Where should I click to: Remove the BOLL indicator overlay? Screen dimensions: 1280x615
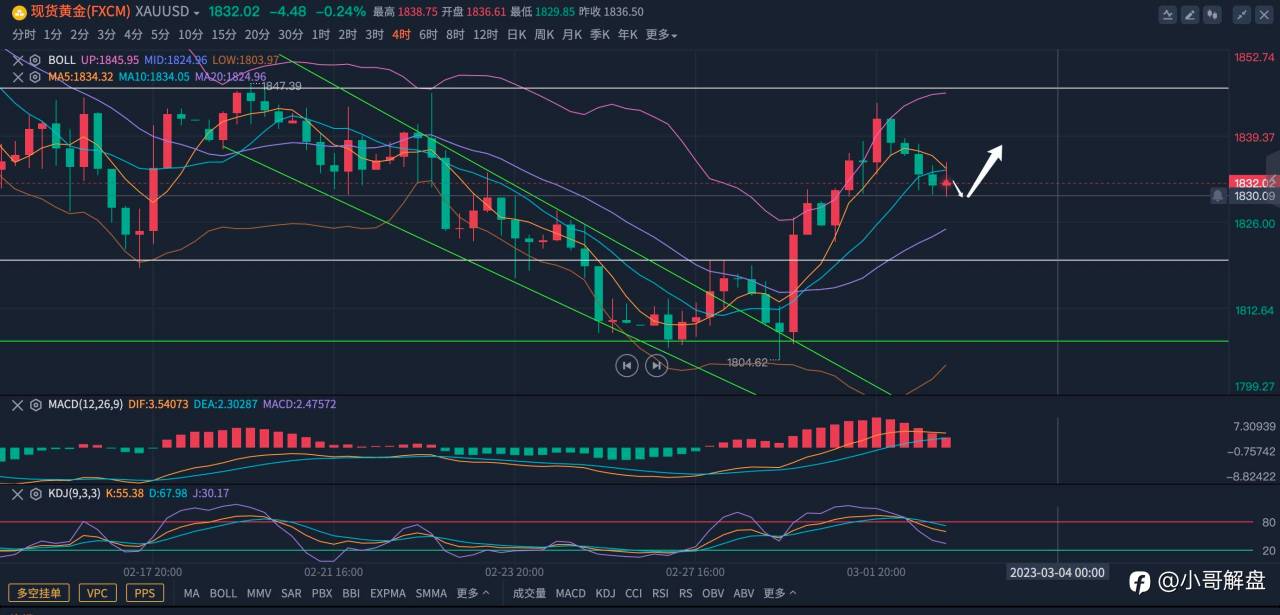coord(17,60)
